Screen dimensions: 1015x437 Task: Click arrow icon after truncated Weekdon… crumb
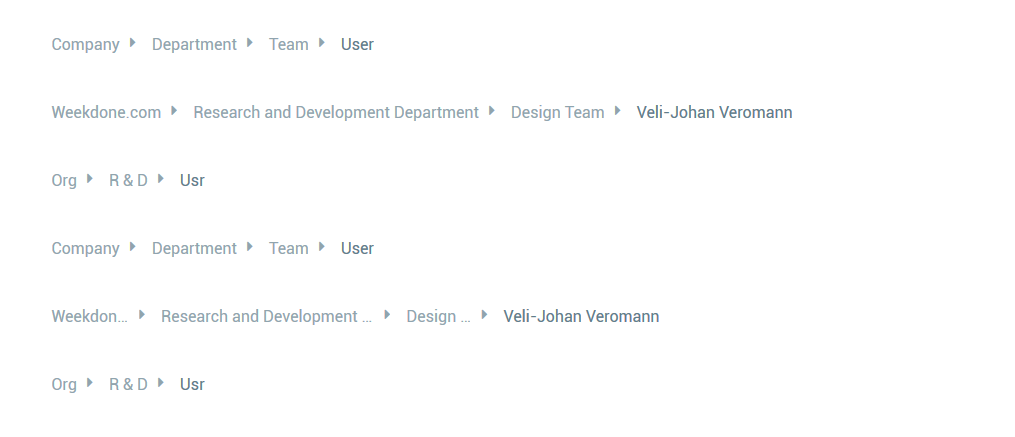[141, 315]
